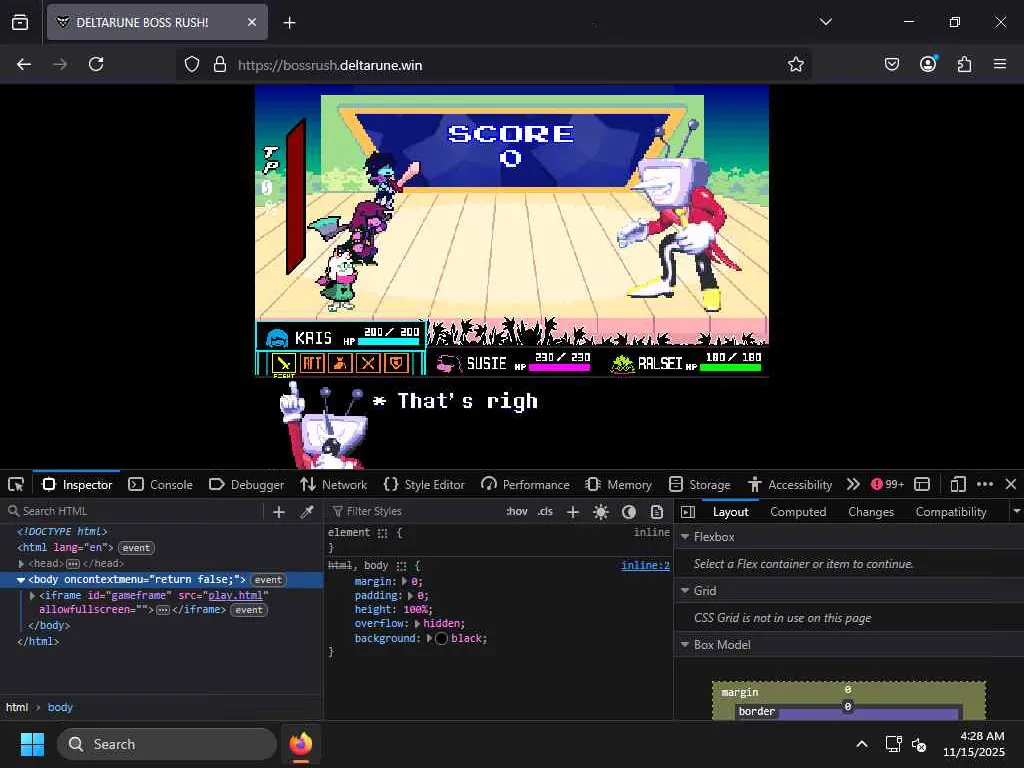
Task: Open Save to Pocket icon
Action: point(891,64)
